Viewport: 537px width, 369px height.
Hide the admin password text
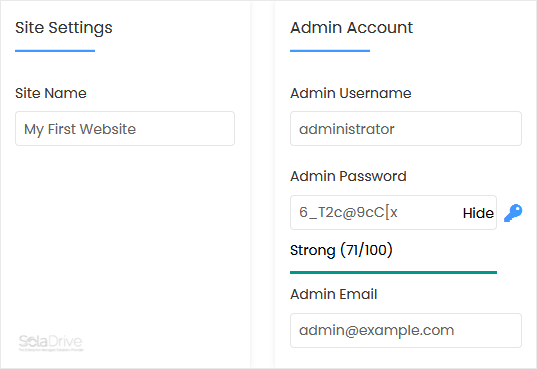pyautogui.click(x=478, y=213)
